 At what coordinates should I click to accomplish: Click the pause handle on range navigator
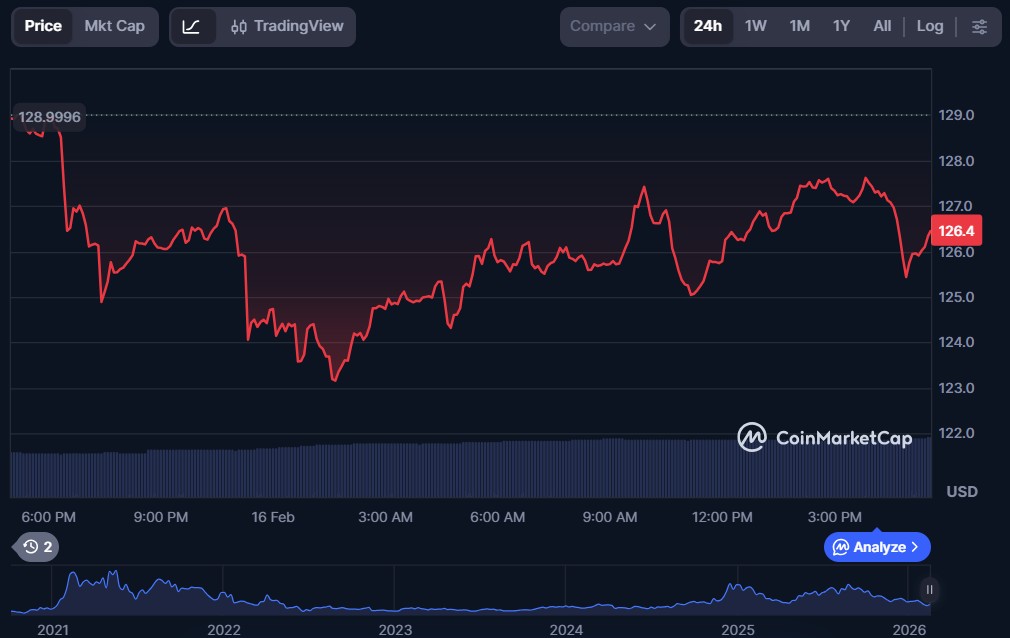[930, 589]
